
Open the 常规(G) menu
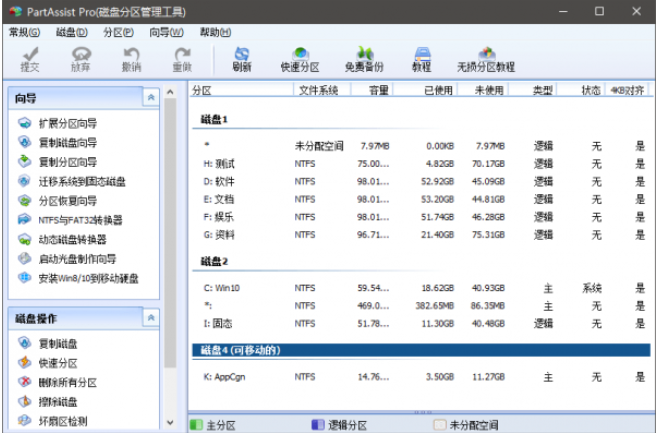[25, 32]
